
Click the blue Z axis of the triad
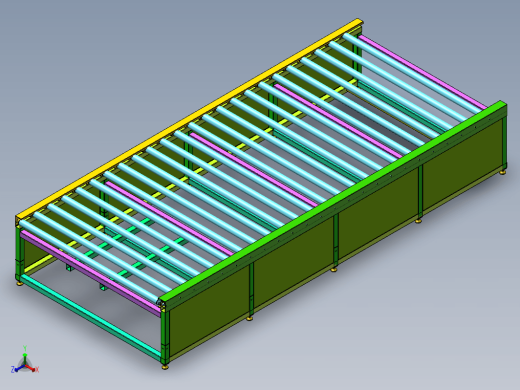pos(17,369)
